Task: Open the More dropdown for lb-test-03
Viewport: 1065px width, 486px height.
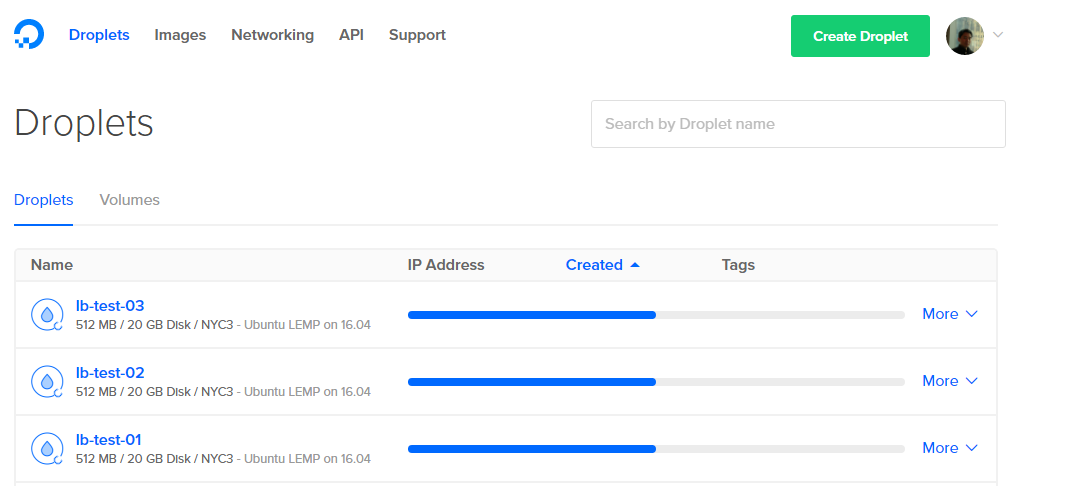Action: click(x=950, y=314)
